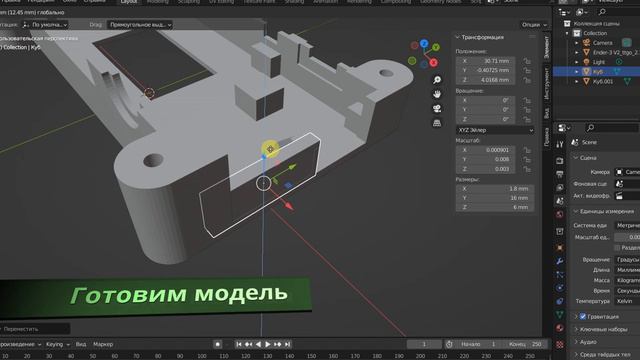Screen dimensions: 640x360
Task: Click the pan view hand icon
Action: (437, 94)
